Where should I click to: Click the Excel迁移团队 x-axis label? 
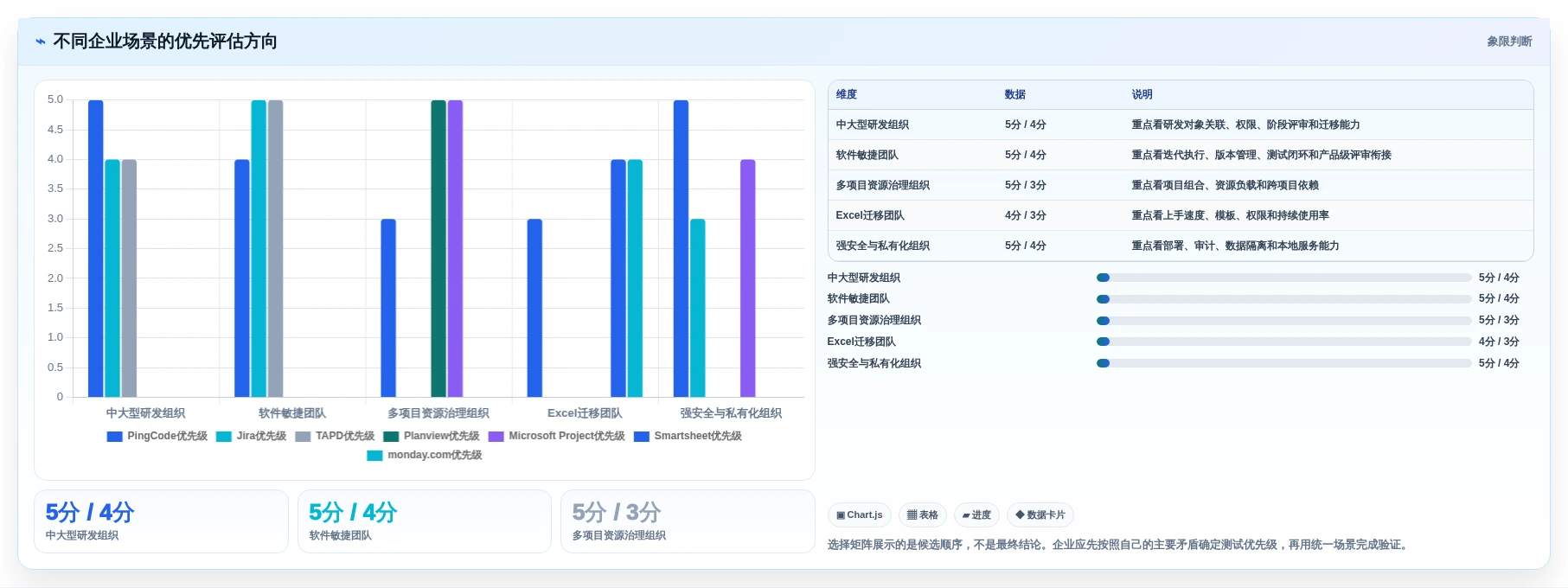coord(585,414)
